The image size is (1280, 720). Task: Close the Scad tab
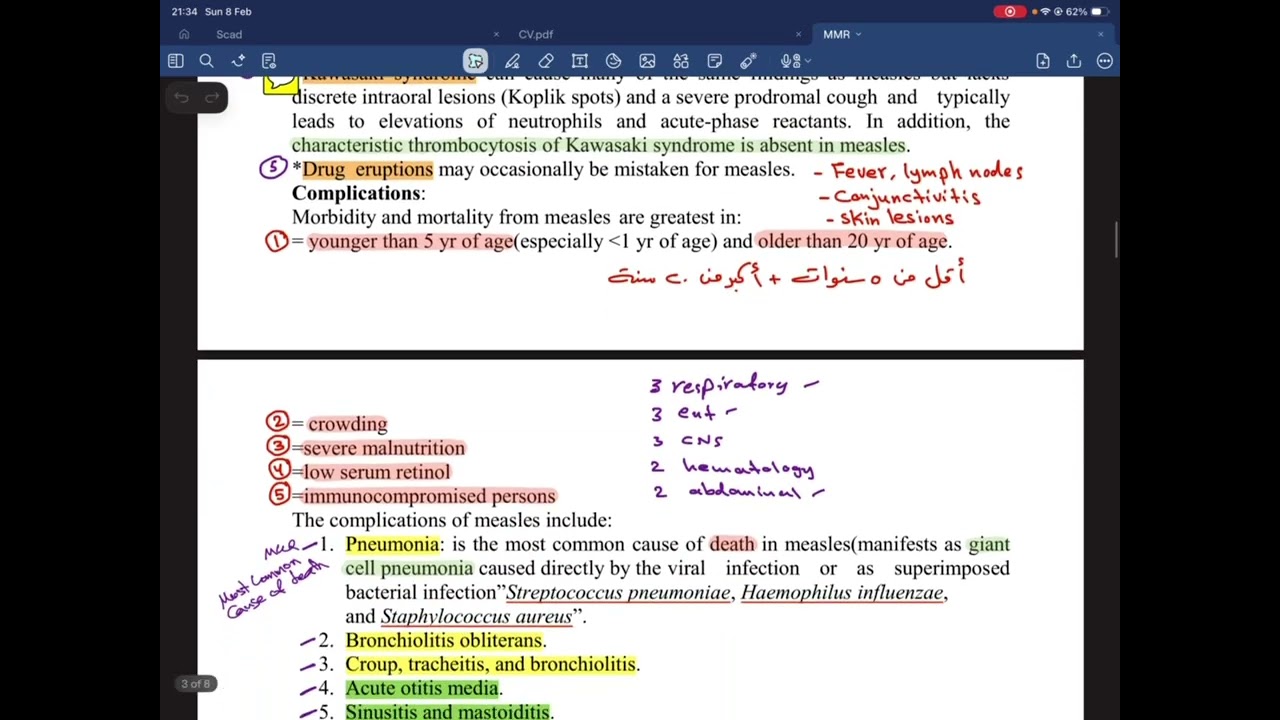(x=496, y=34)
